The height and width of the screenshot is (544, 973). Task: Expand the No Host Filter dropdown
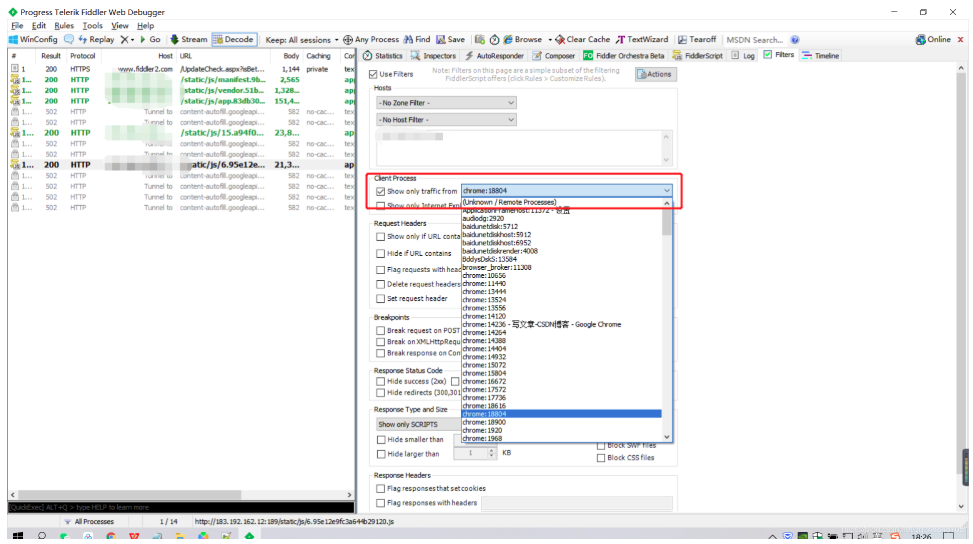446,120
